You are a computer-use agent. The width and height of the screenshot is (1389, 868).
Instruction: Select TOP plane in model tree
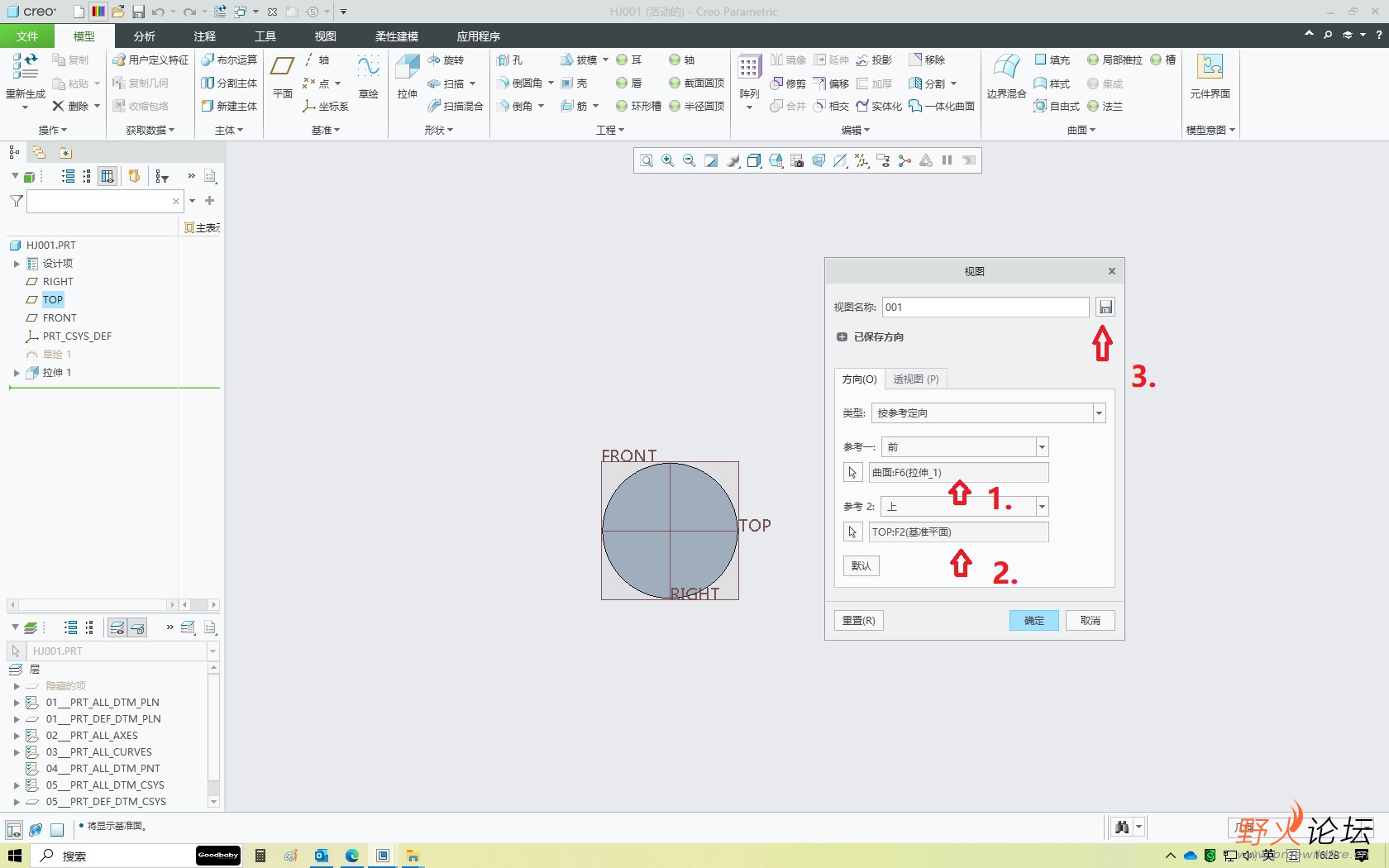[53, 300]
